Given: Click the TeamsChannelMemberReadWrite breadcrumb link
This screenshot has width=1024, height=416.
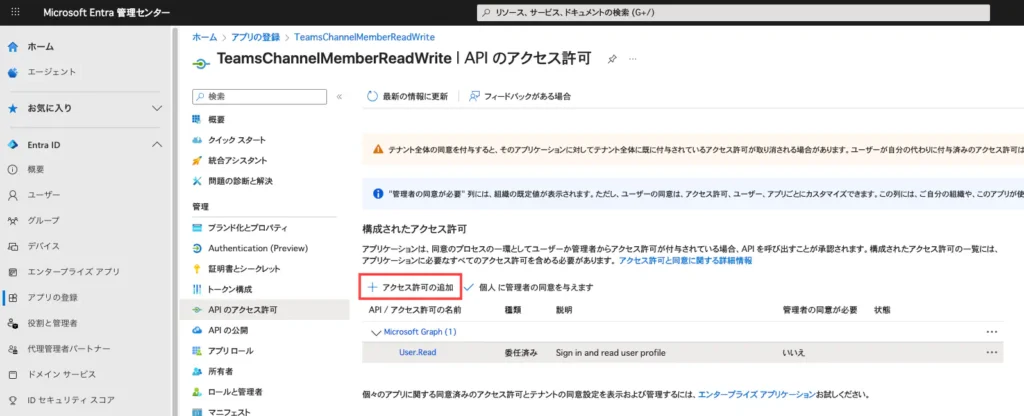Looking at the screenshot, I should point(364,37).
